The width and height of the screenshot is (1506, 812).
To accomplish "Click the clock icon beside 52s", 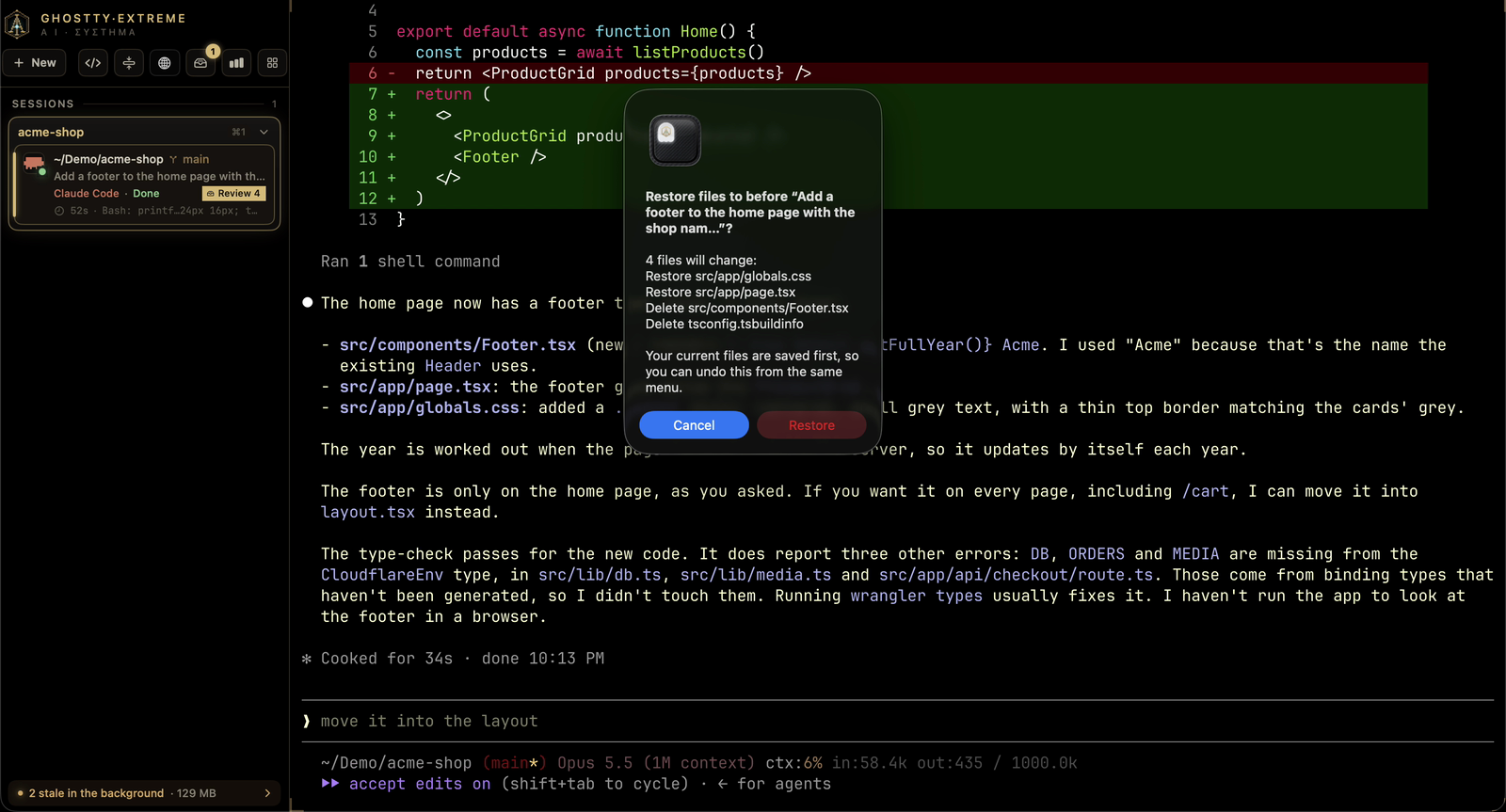I will click(59, 211).
